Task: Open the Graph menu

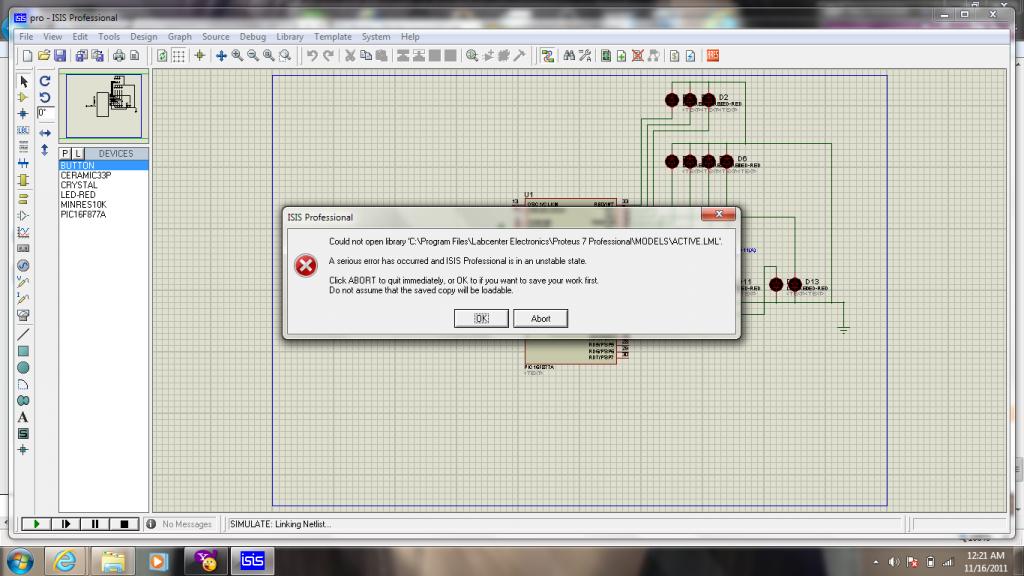Action: point(180,37)
